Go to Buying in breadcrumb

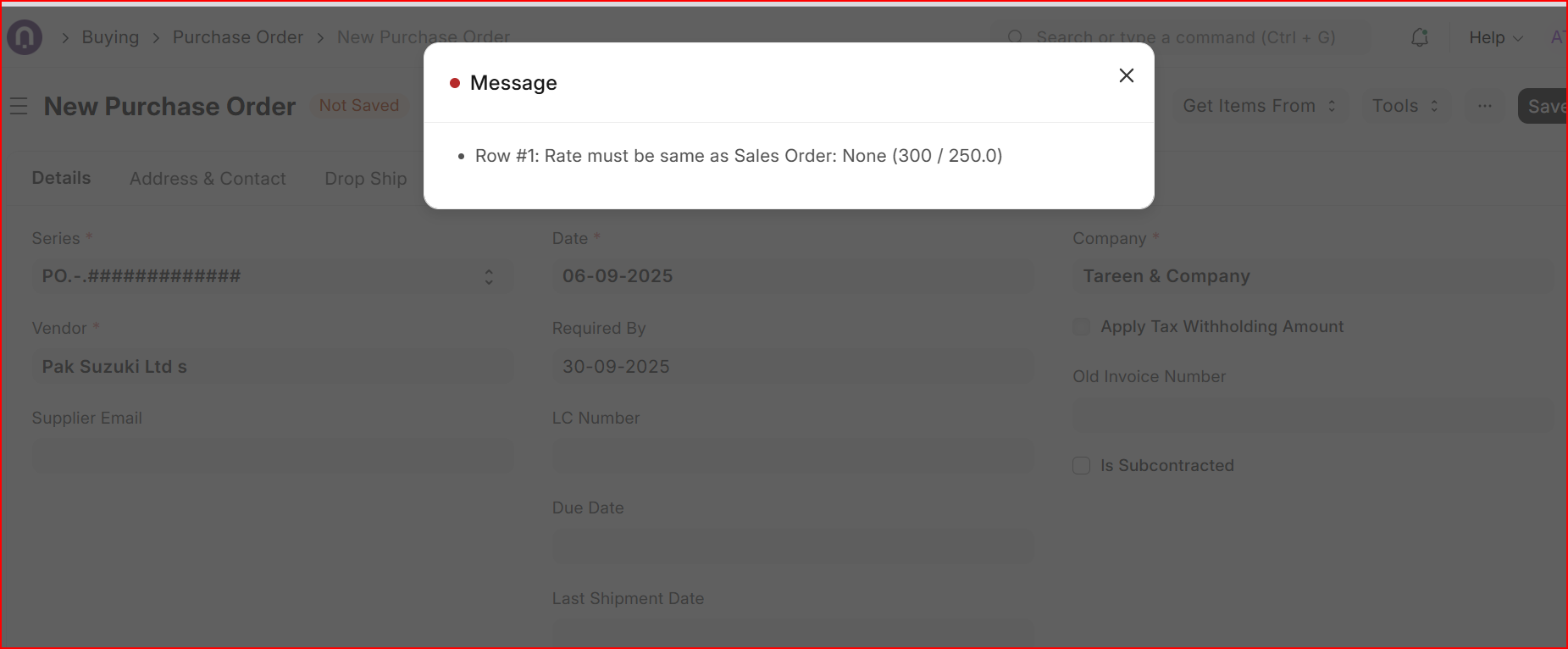click(x=110, y=37)
